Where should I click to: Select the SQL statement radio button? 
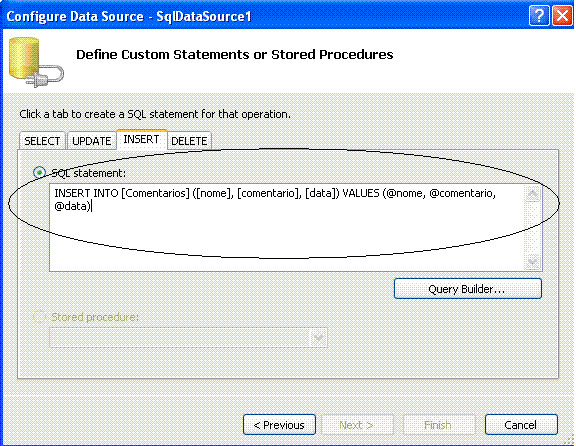(39, 173)
